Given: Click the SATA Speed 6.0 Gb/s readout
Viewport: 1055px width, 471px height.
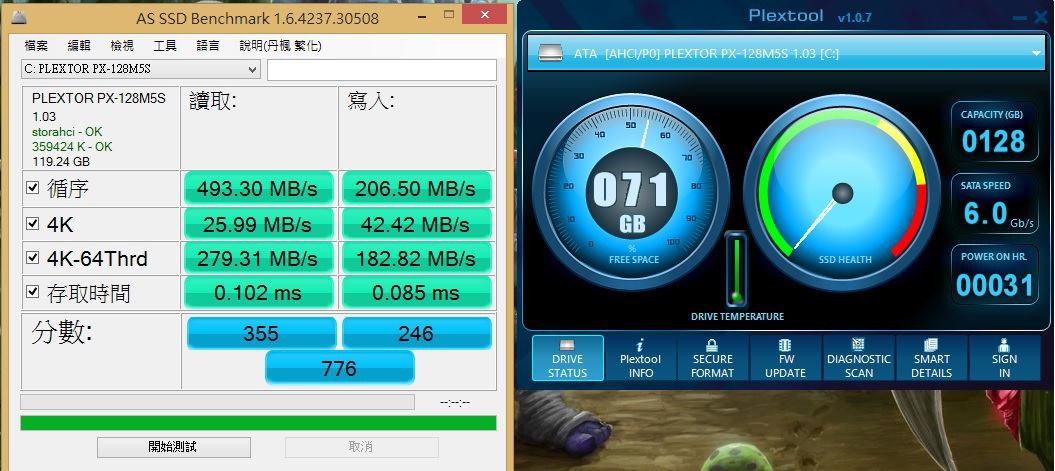Looking at the screenshot, I should click(994, 205).
